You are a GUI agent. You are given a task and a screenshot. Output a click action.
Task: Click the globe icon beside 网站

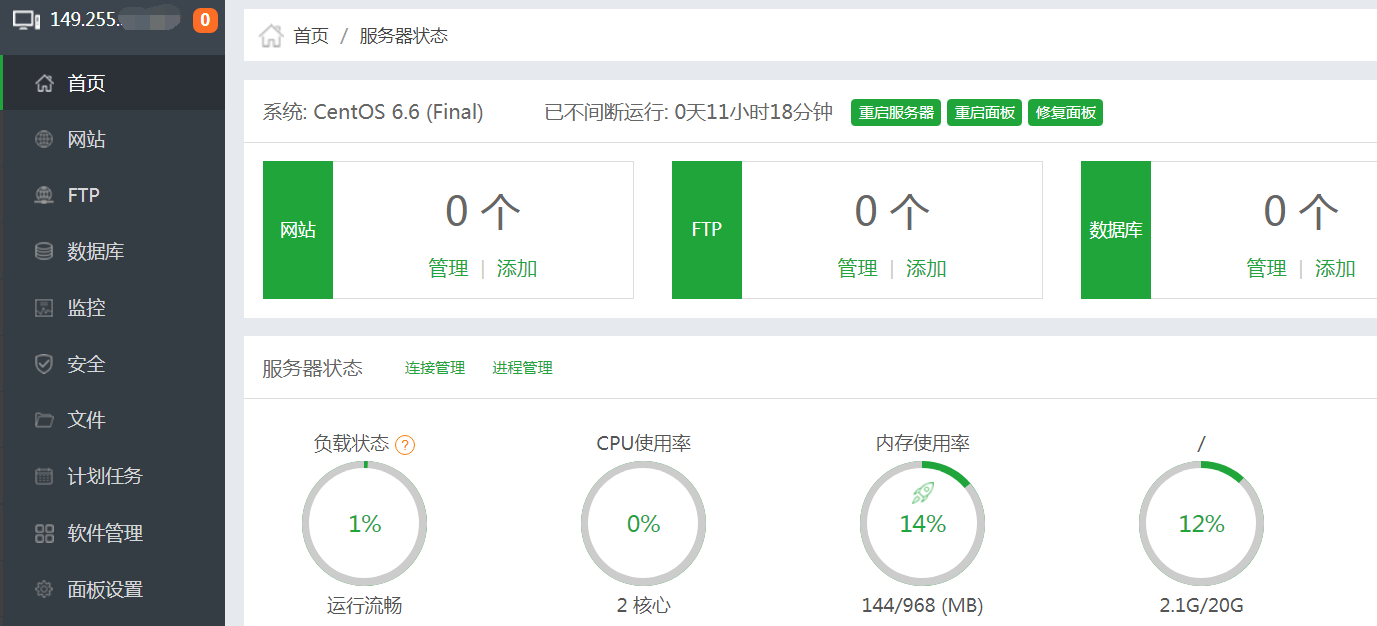(x=44, y=139)
